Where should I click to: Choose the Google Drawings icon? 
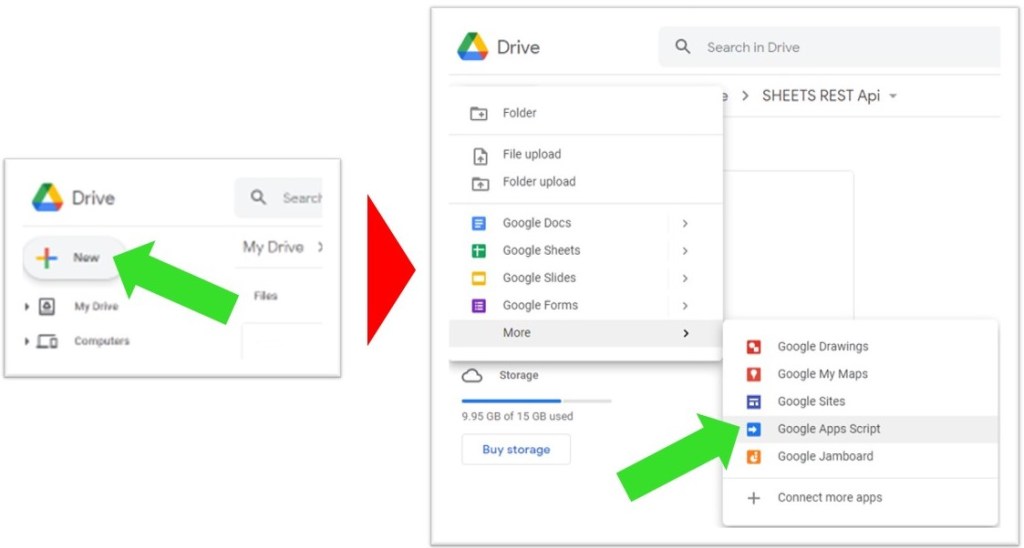(x=755, y=347)
